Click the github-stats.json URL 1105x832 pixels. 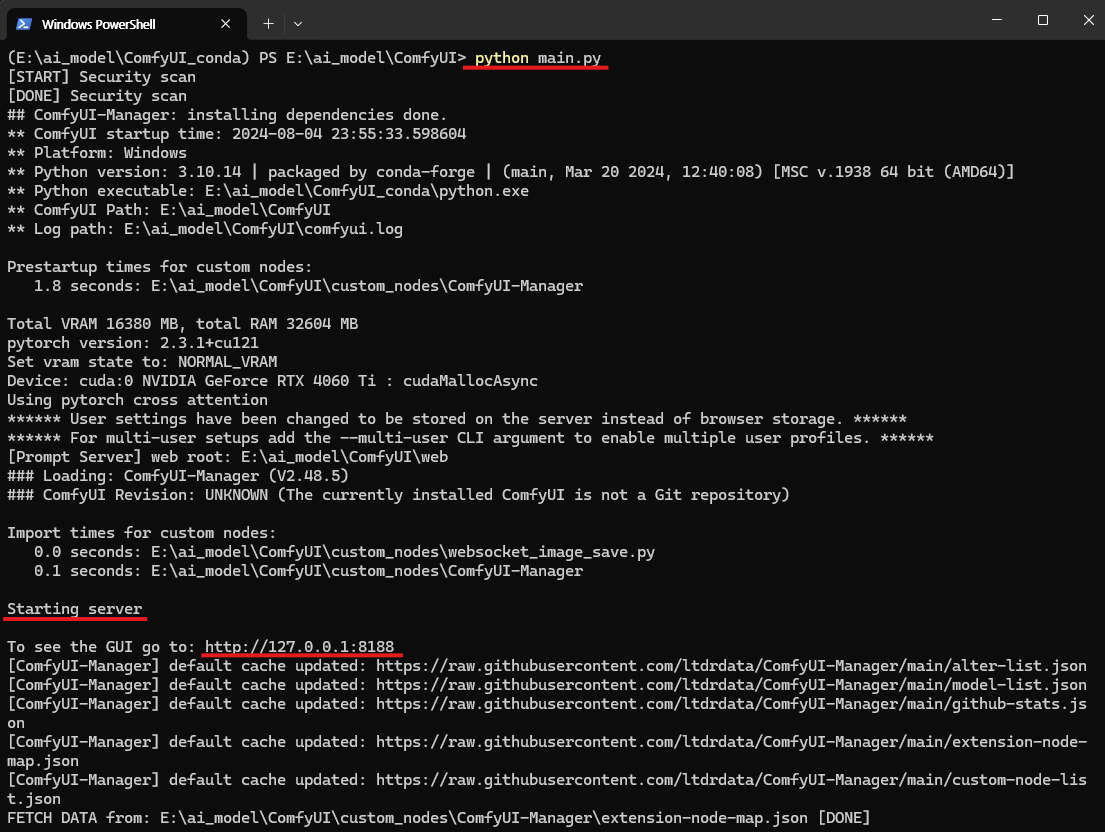(x=731, y=704)
